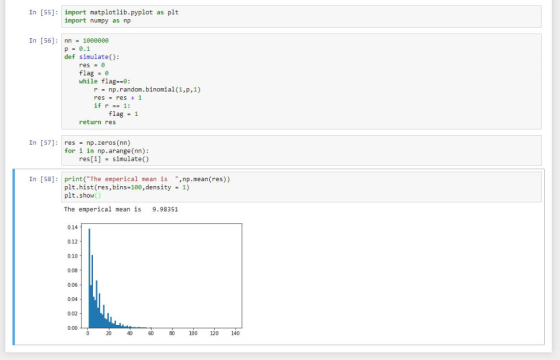Select the print and histogram cell In [58]
The height and width of the screenshot is (360, 560).
tap(301, 187)
